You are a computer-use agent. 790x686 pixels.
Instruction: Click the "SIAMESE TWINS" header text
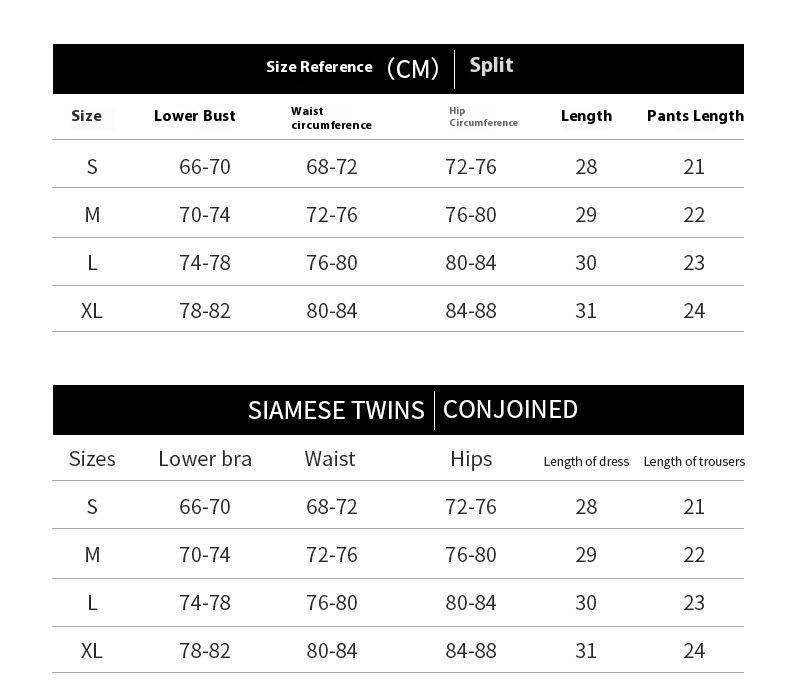click(x=336, y=410)
